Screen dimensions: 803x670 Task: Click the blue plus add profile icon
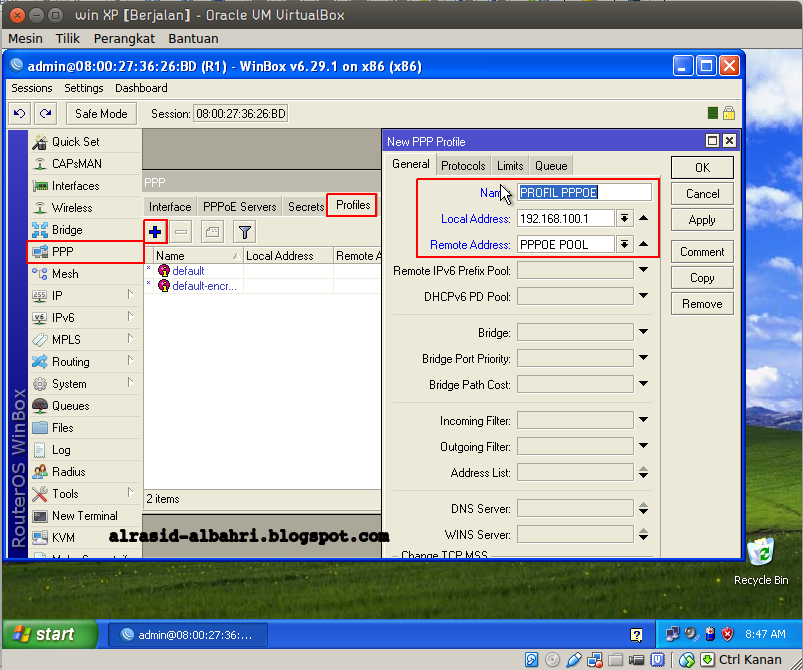click(x=155, y=232)
